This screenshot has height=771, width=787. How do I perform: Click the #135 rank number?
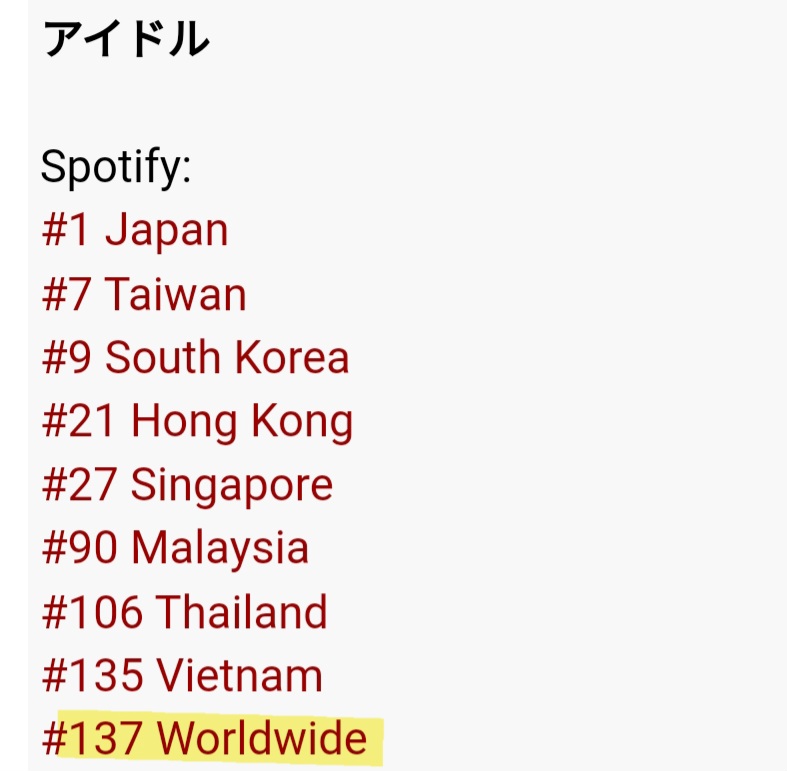pos(92,675)
